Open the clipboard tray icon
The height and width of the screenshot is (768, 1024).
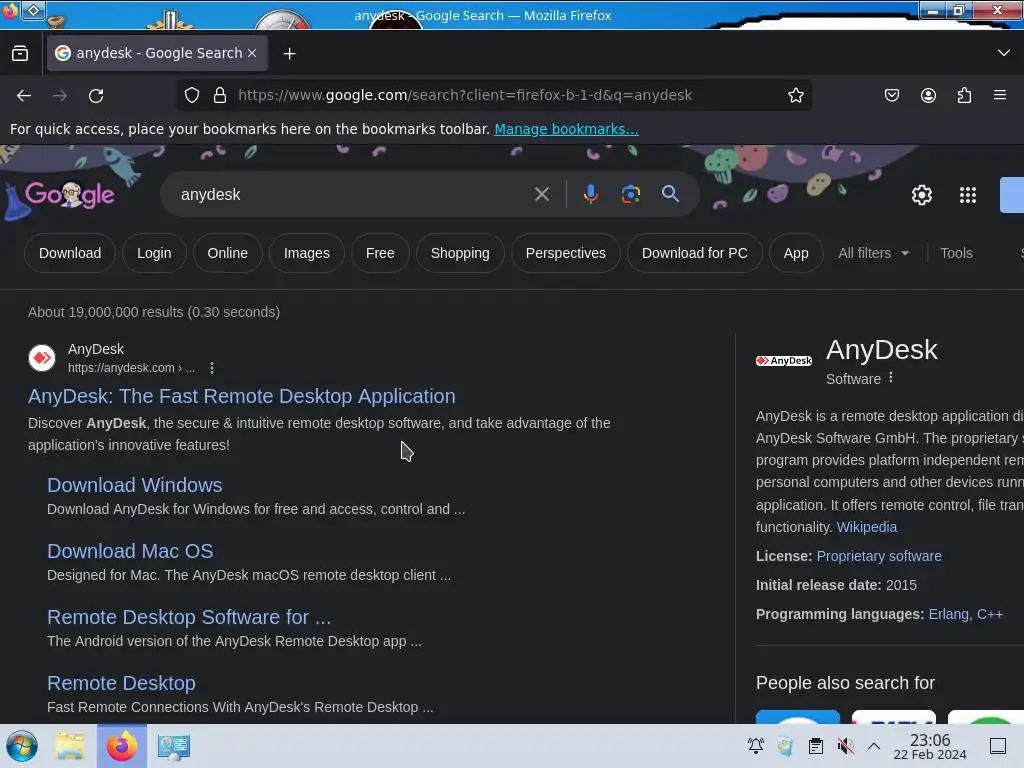[x=815, y=746]
